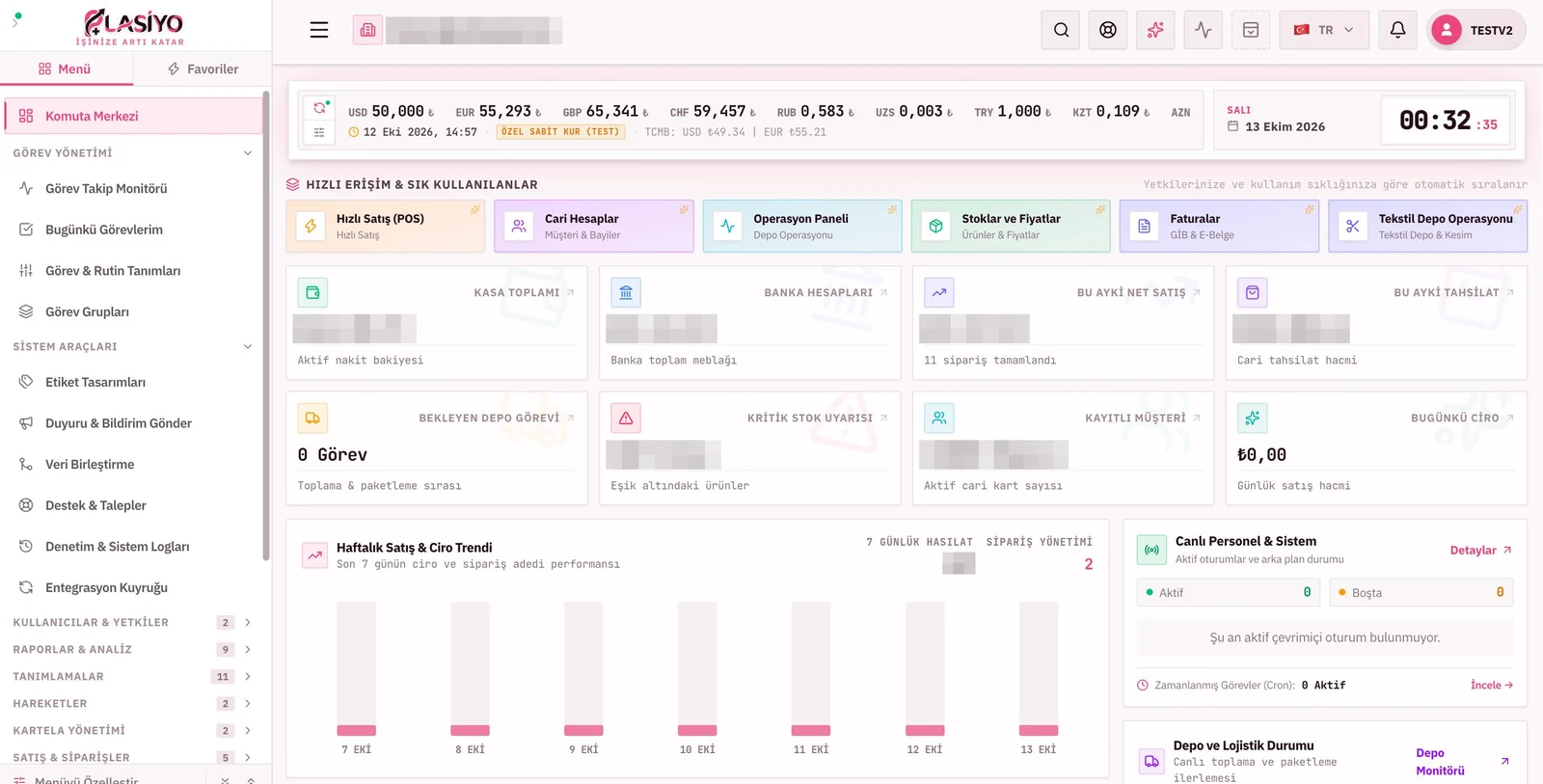
Task: Open Bugünkü Görevlerim from the sidebar
Action: pyautogui.click(x=131, y=230)
